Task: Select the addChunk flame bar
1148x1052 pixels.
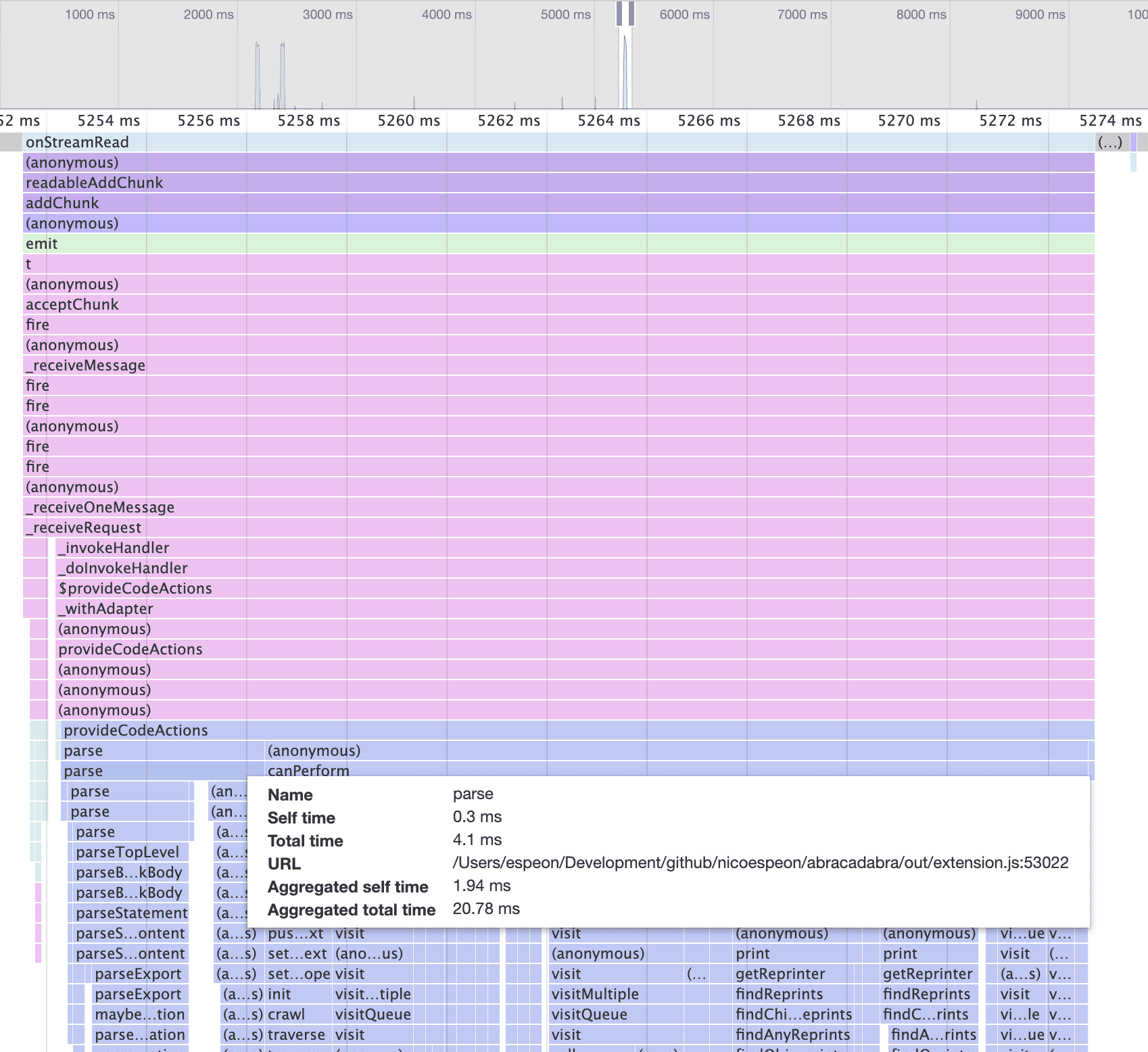Action: [x=558, y=203]
